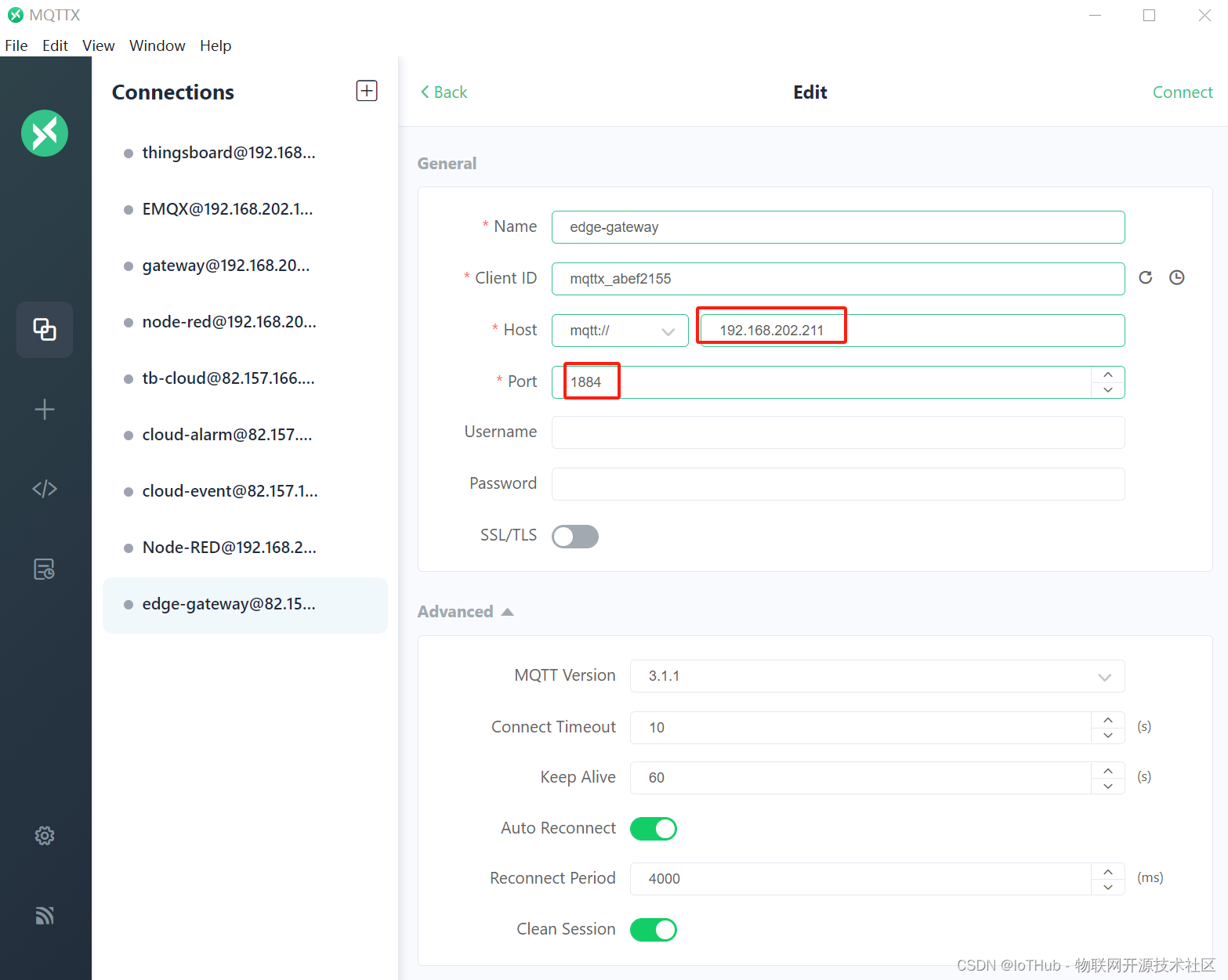Click the Client ID timestamp clock icon
The width and height of the screenshot is (1228, 980).
(x=1177, y=277)
